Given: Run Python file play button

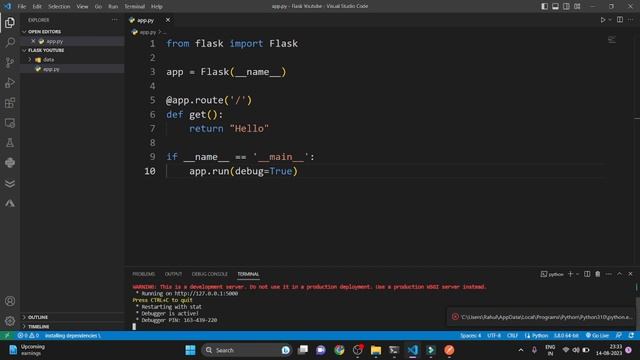Looking at the screenshot, I should 602,20.
